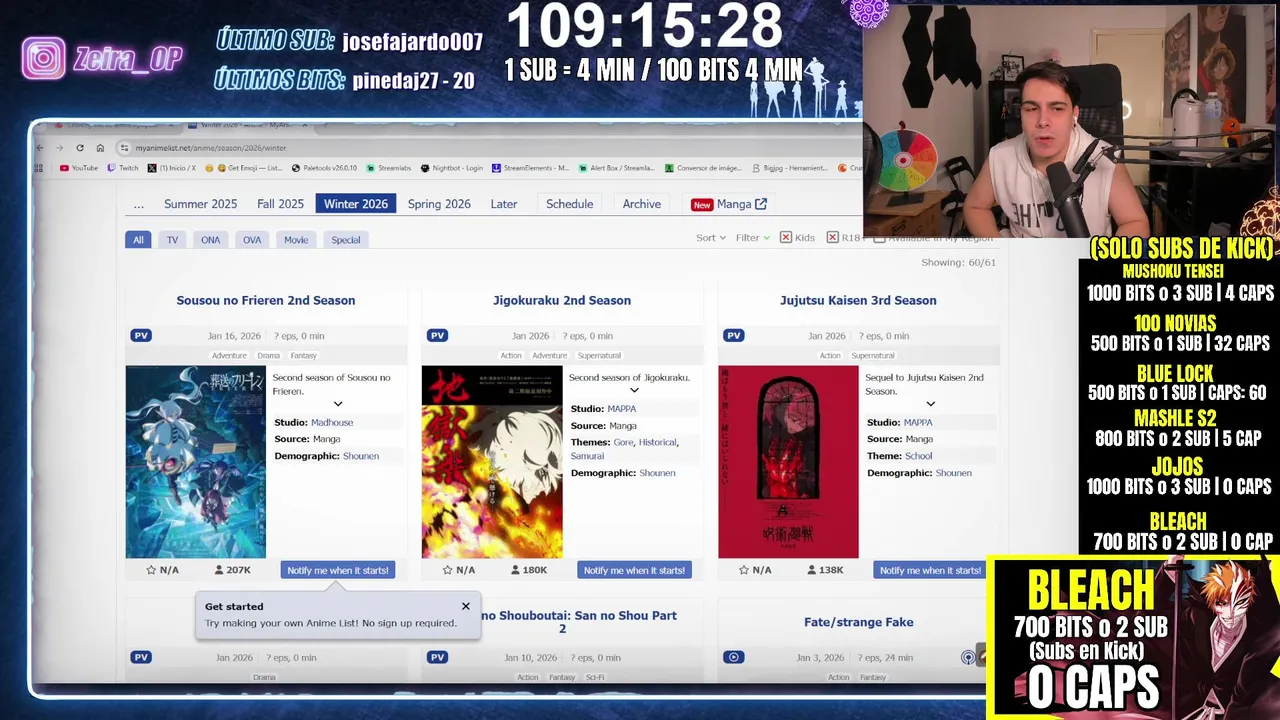Click member count icon showing 207K
Image resolution: width=1280 pixels, height=720 pixels.
(x=219, y=570)
